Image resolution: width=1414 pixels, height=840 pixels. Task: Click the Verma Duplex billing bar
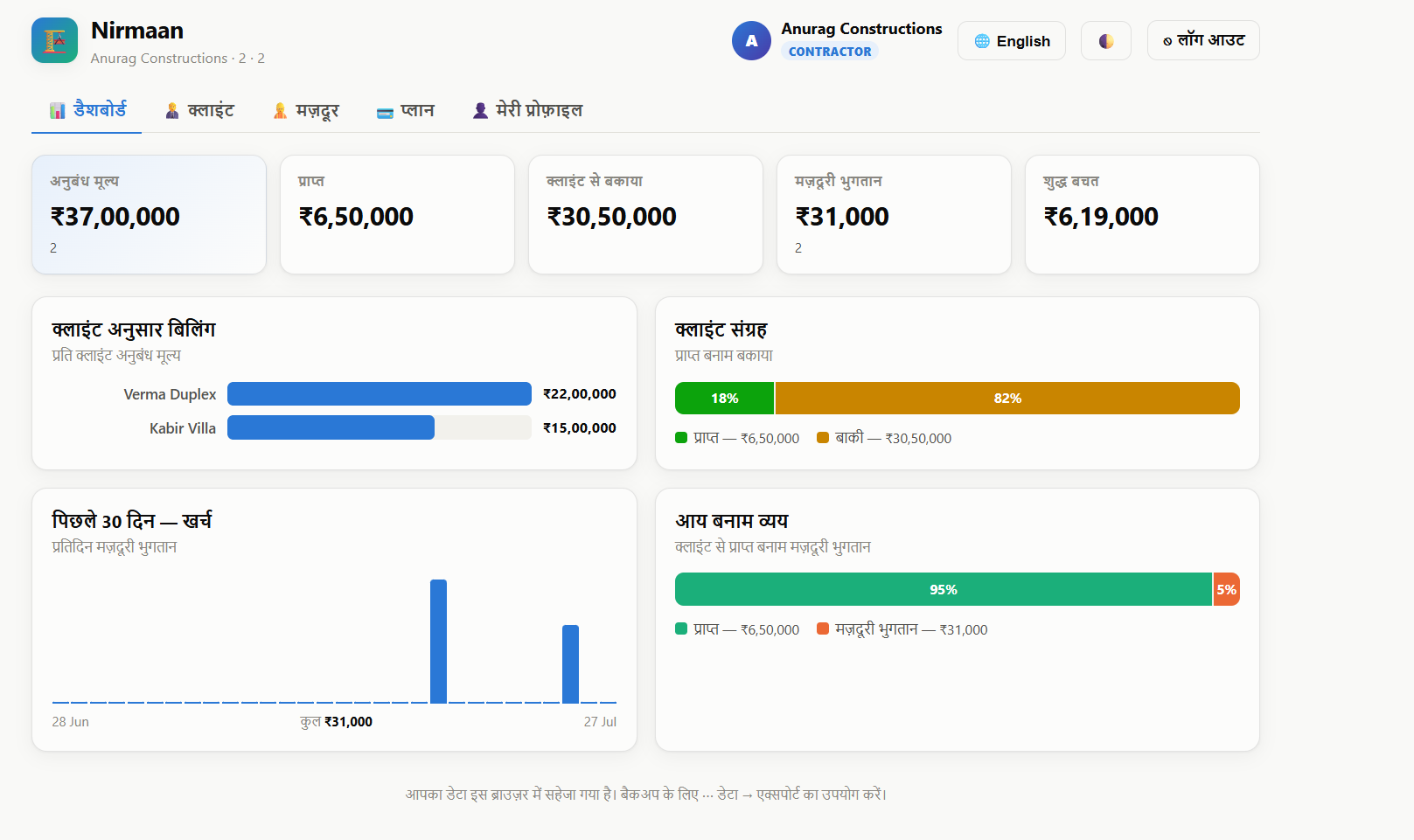(380, 393)
